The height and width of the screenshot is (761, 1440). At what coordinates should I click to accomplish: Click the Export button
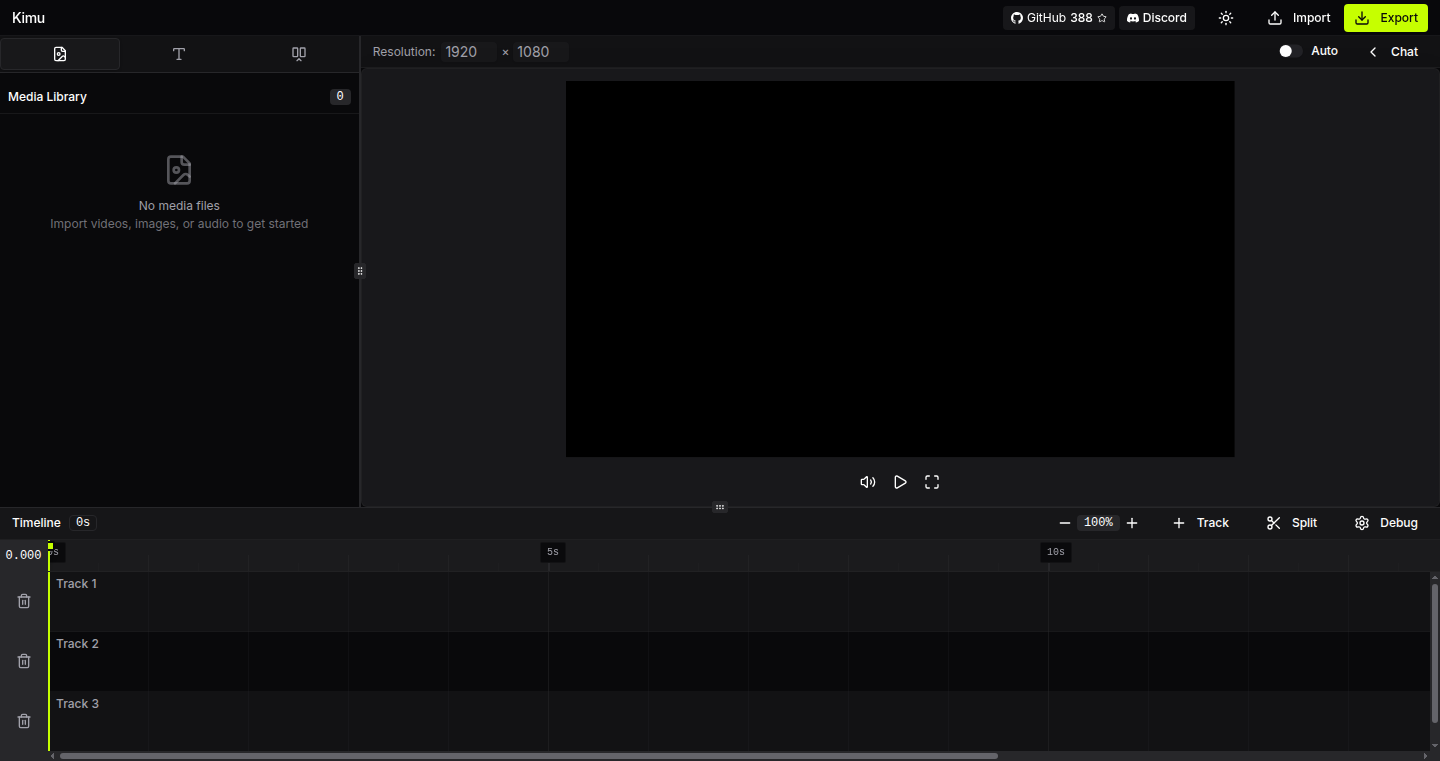[1386, 18]
